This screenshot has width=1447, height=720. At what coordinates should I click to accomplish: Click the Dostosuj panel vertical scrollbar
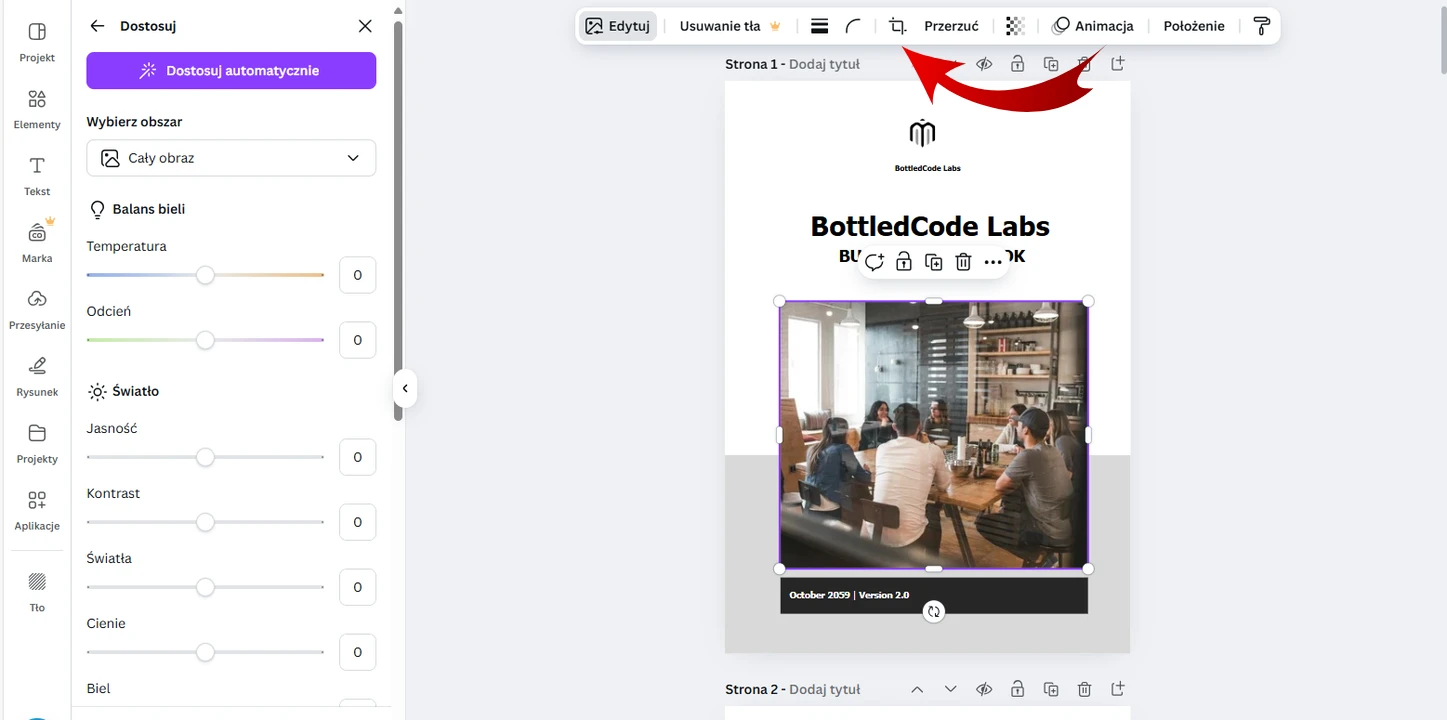coord(398,221)
